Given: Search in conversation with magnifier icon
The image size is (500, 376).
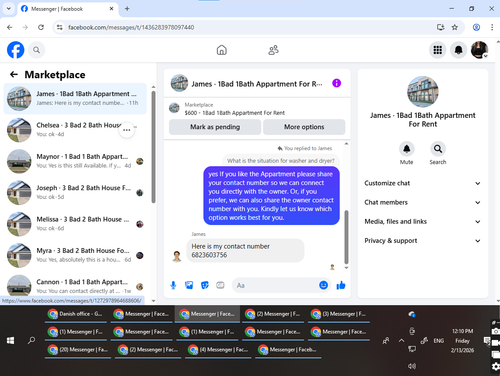Looking at the screenshot, I should click(x=438, y=149).
